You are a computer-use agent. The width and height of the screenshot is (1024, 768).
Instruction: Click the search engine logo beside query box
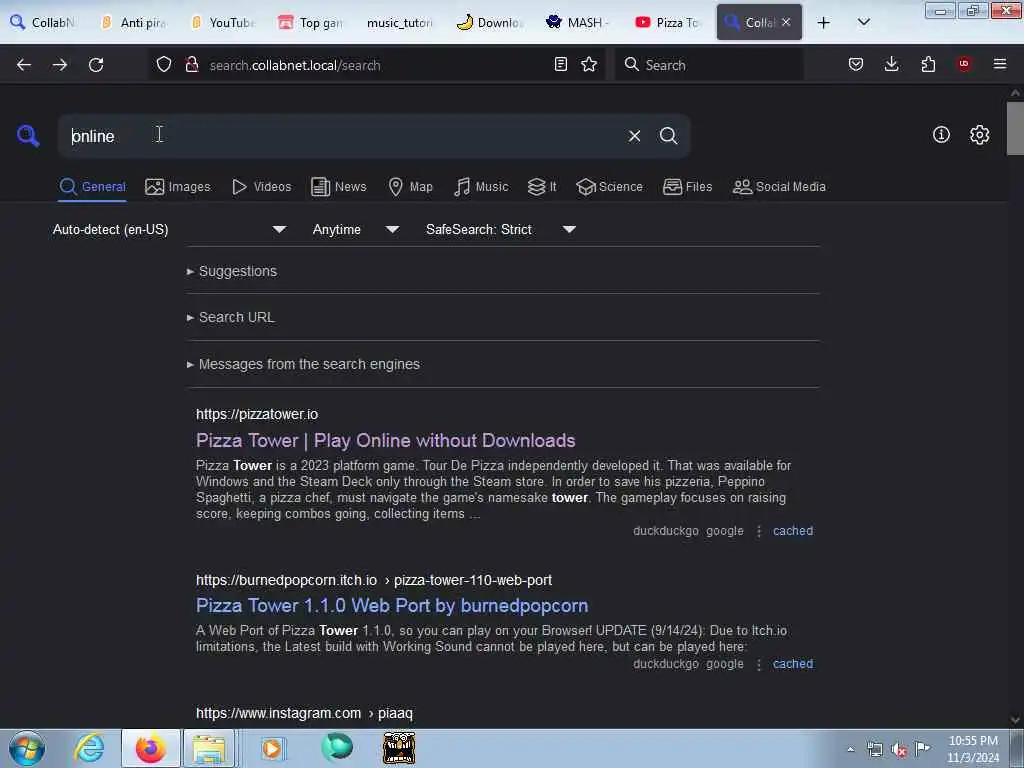[27, 136]
